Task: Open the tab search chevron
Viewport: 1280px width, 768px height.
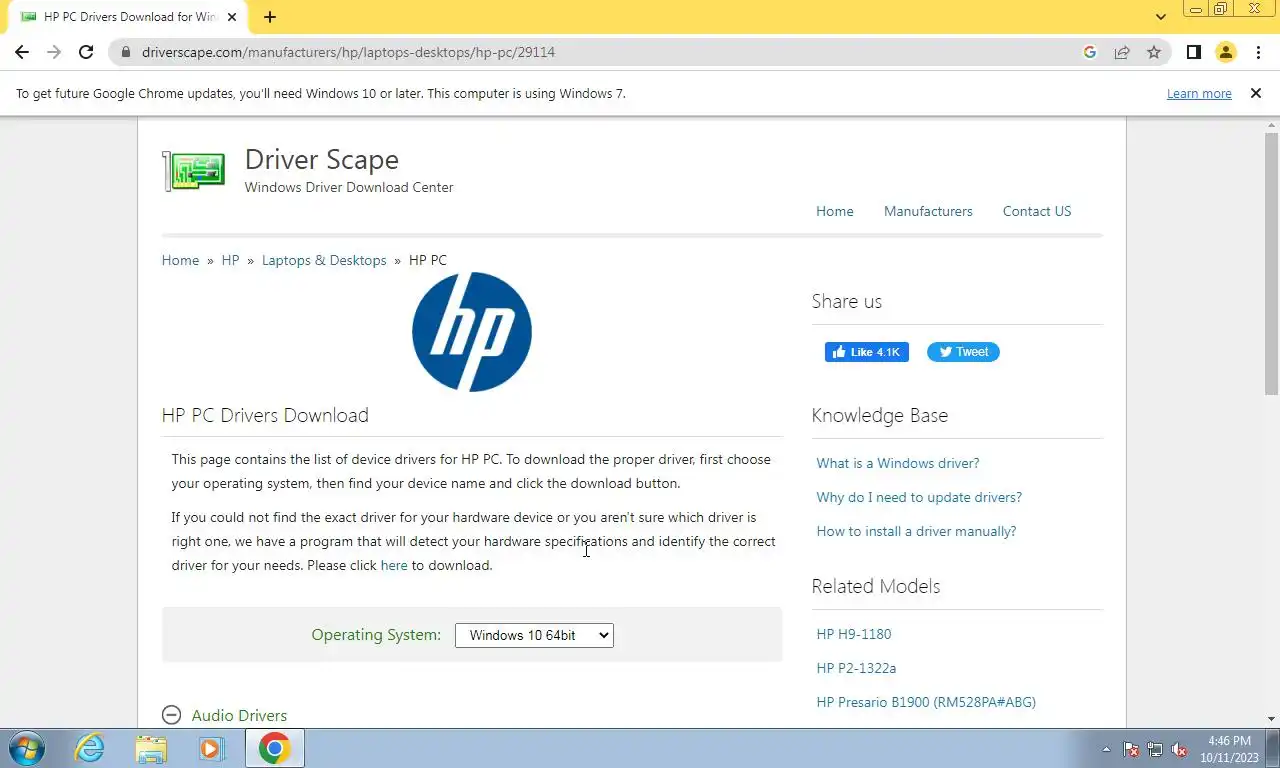Action: [x=1160, y=17]
